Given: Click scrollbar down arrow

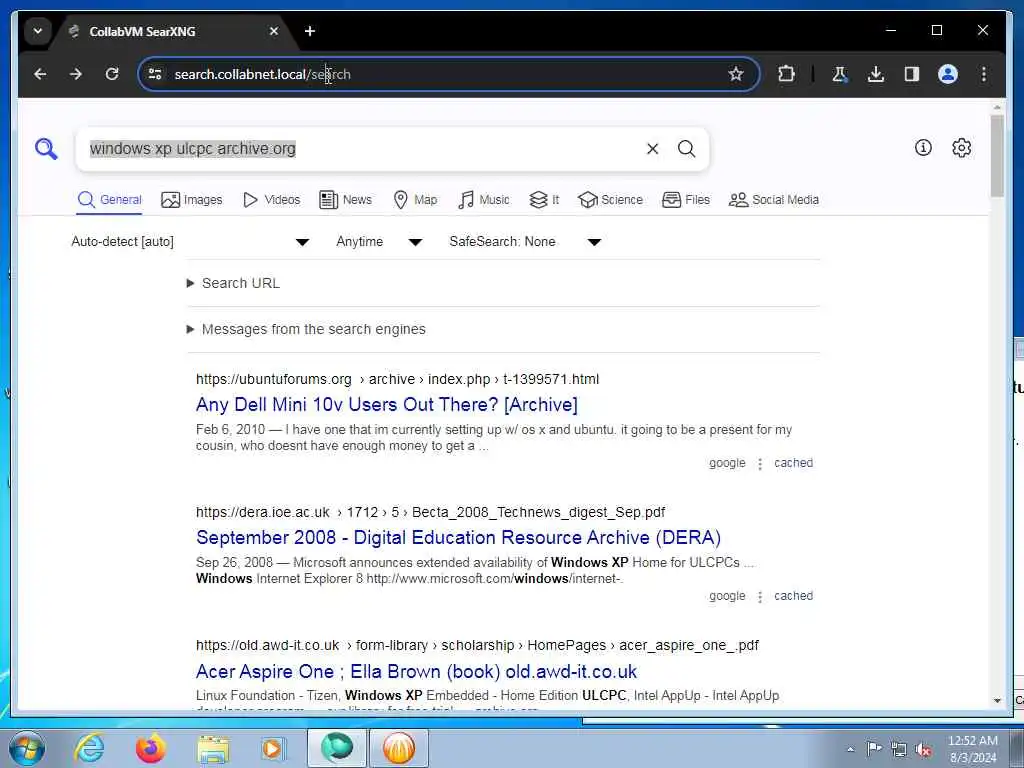Looking at the screenshot, I should [997, 701].
